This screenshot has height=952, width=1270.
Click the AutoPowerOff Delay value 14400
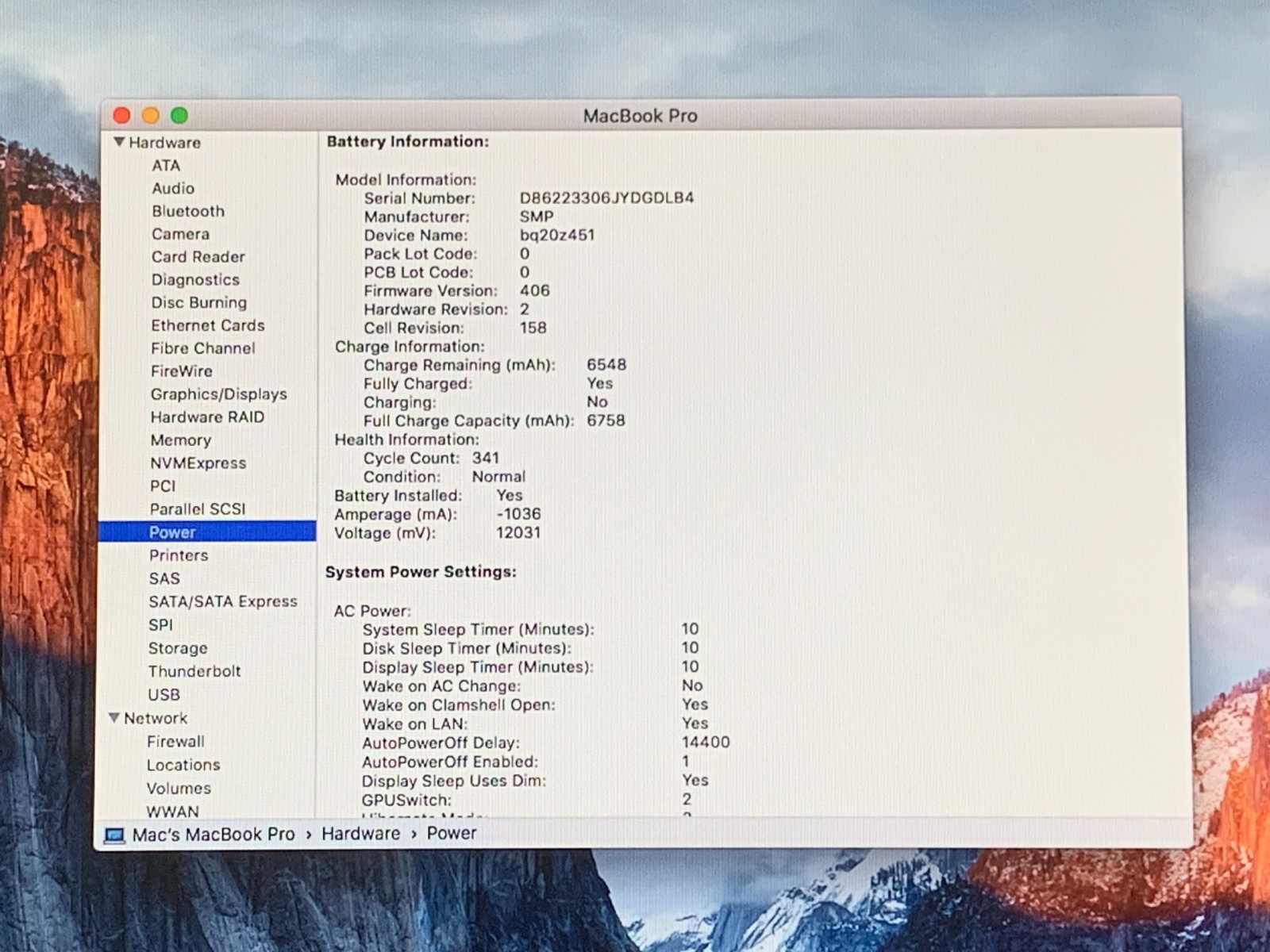(706, 743)
